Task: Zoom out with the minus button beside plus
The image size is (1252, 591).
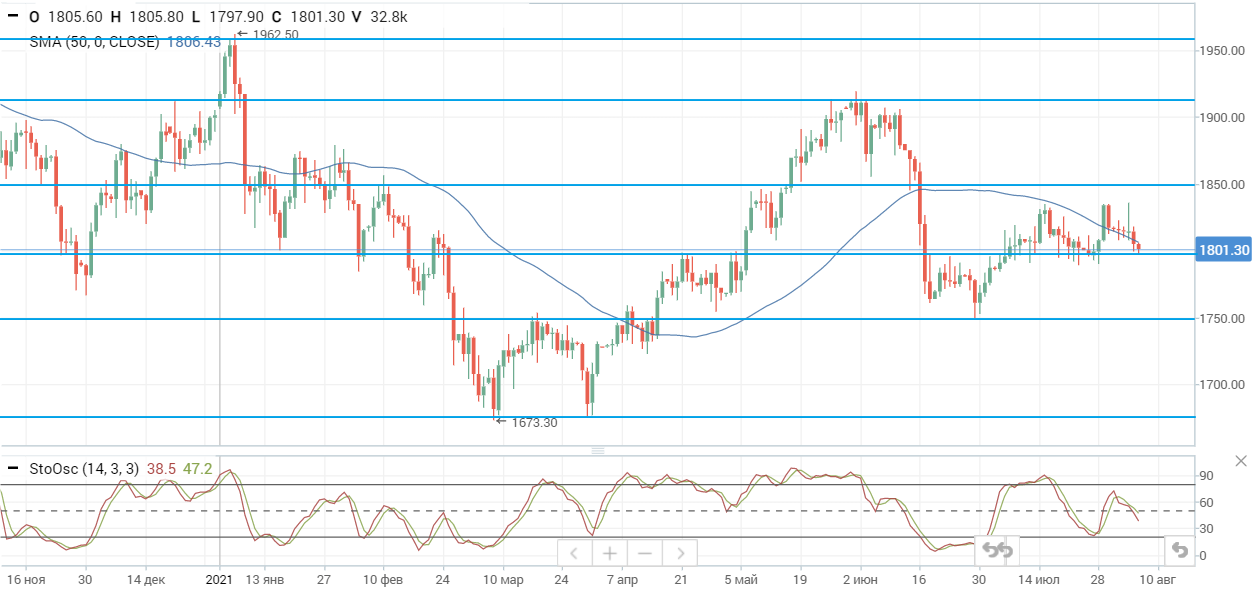Action: click(x=644, y=553)
